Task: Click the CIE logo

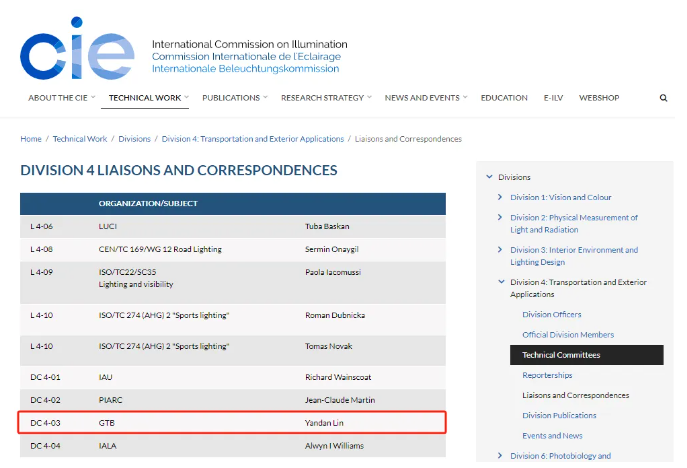Action: pos(77,49)
